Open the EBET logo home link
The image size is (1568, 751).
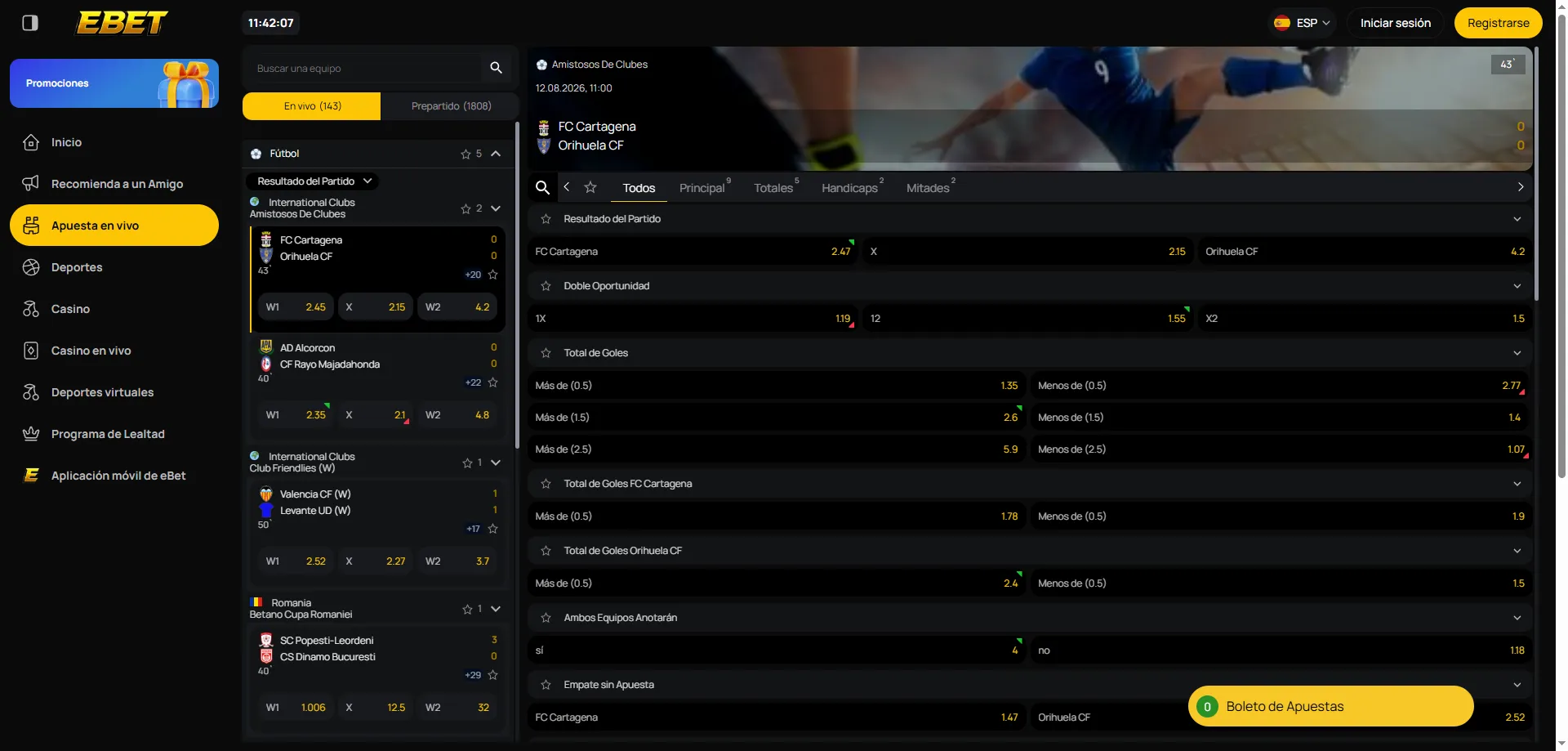click(122, 23)
